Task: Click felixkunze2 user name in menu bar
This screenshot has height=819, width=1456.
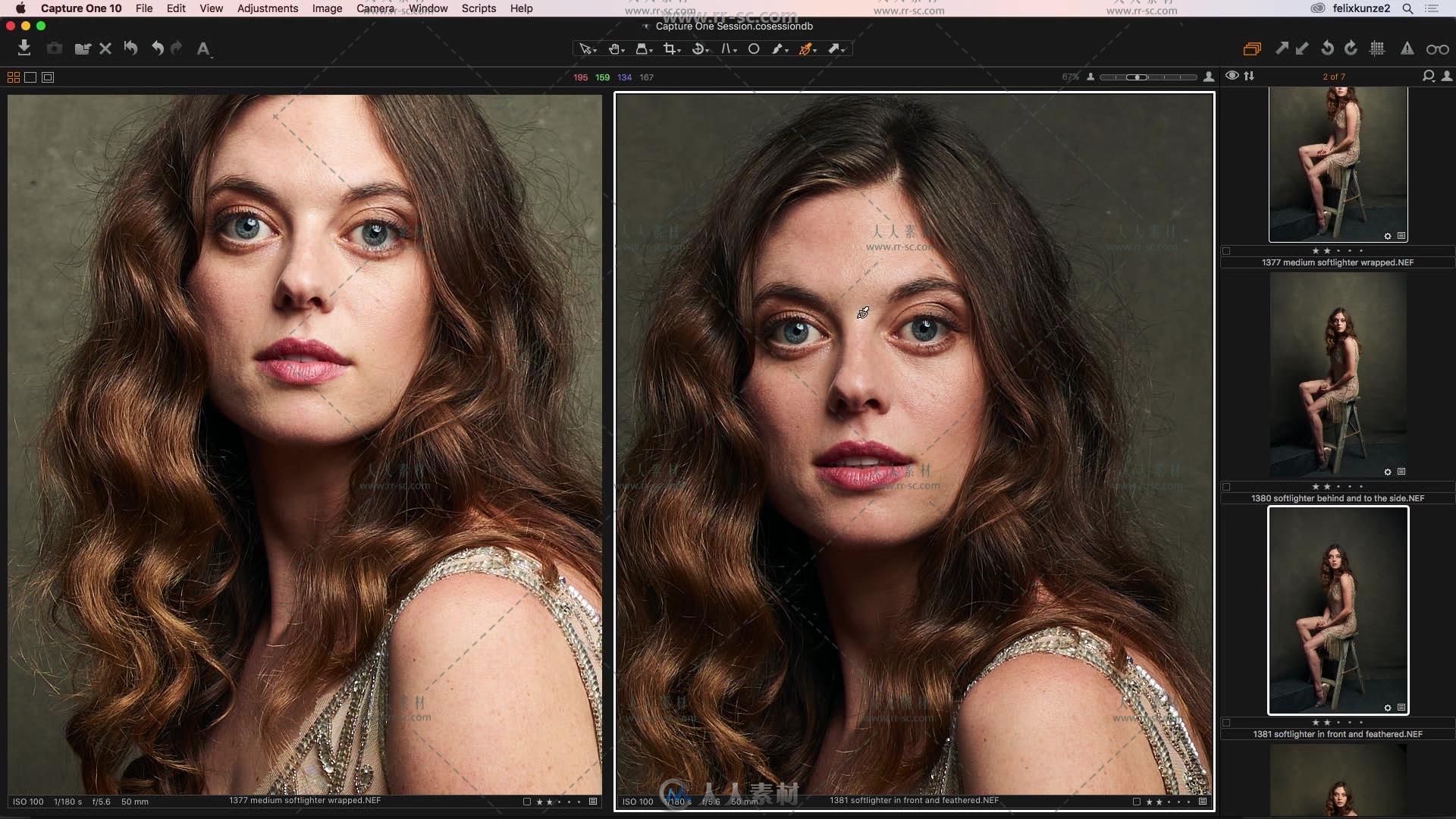Action: coord(1361,8)
